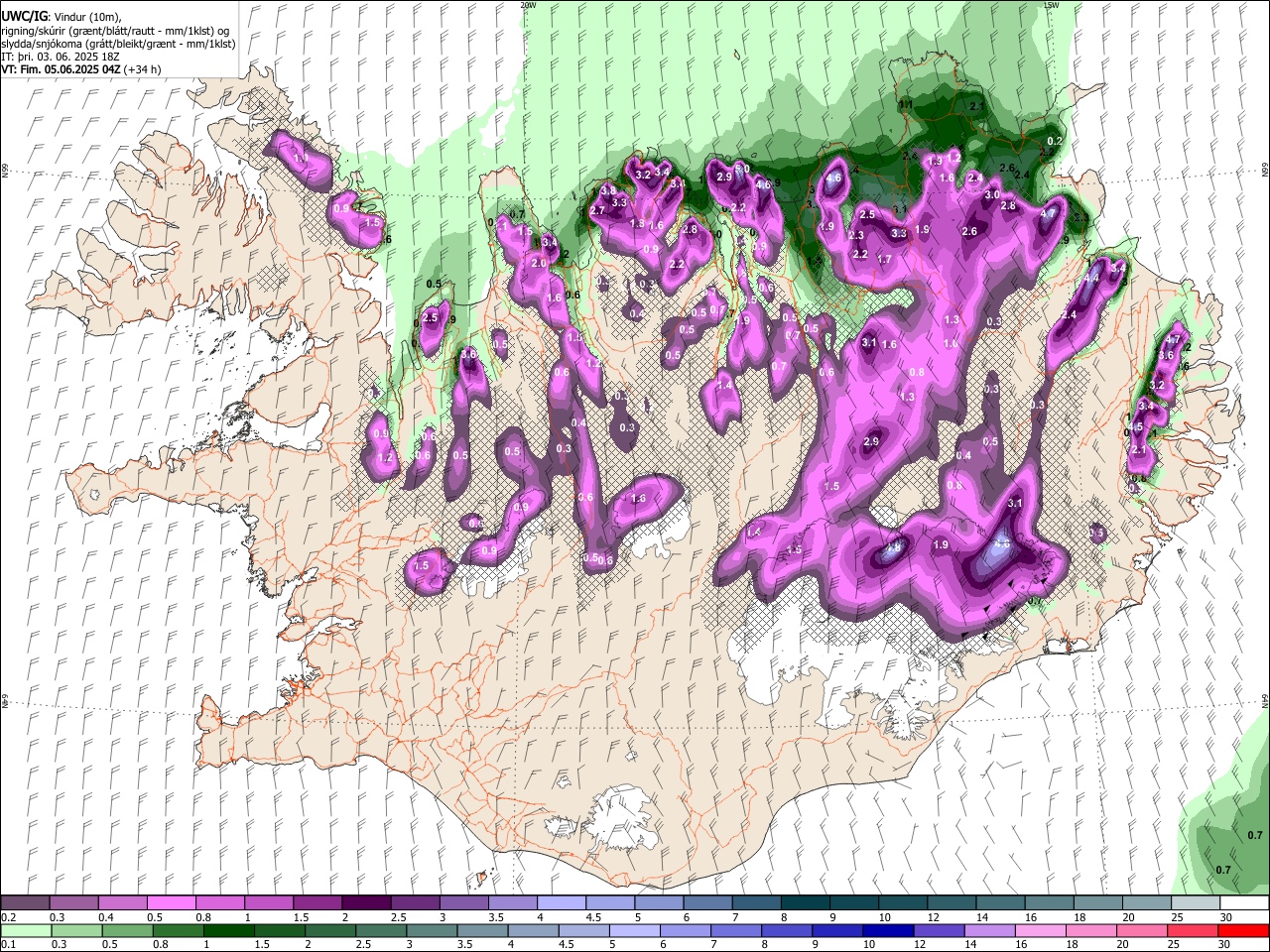
Task: Click the legend's 0.2 starting value
Action: [x=8, y=917]
